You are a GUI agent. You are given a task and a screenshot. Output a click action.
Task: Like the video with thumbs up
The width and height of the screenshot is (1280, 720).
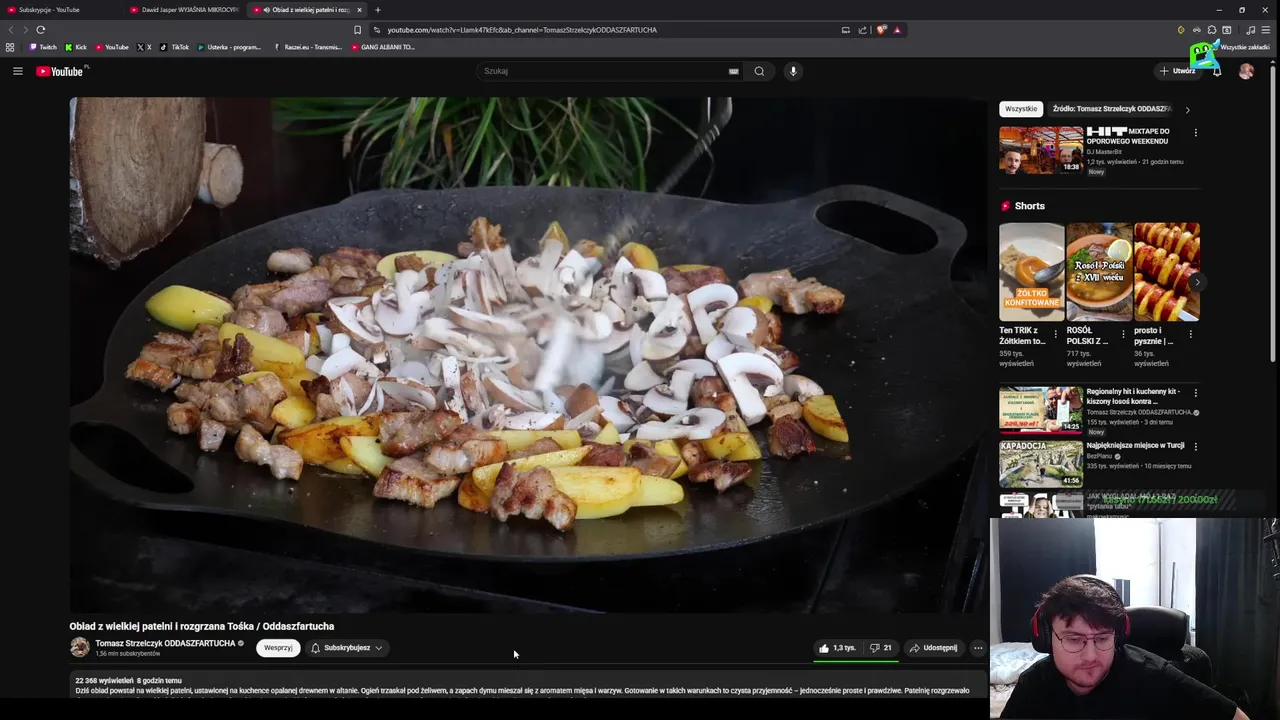pyautogui.click(x=838, y=648)
